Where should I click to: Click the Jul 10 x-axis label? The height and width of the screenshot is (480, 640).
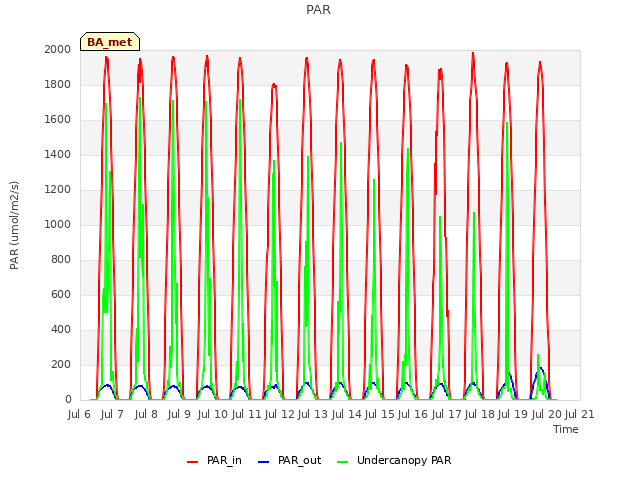click(x=213, y=415)
